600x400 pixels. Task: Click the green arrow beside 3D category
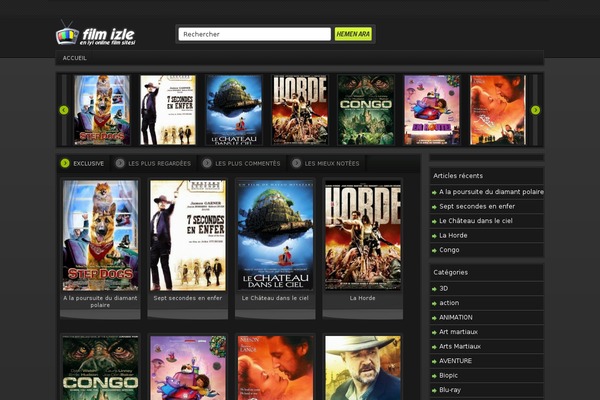434,289
